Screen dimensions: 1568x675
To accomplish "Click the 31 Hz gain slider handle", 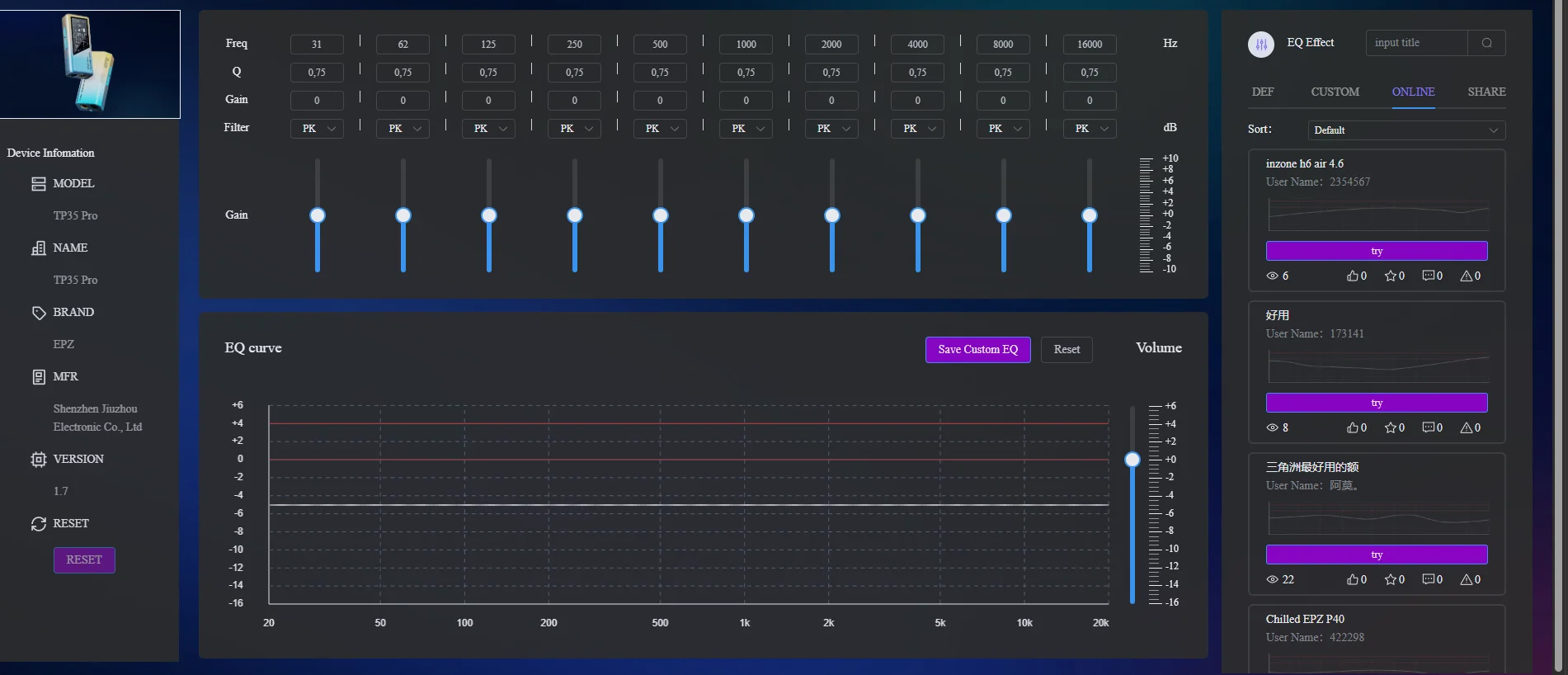I will click(x=318, y=215).
